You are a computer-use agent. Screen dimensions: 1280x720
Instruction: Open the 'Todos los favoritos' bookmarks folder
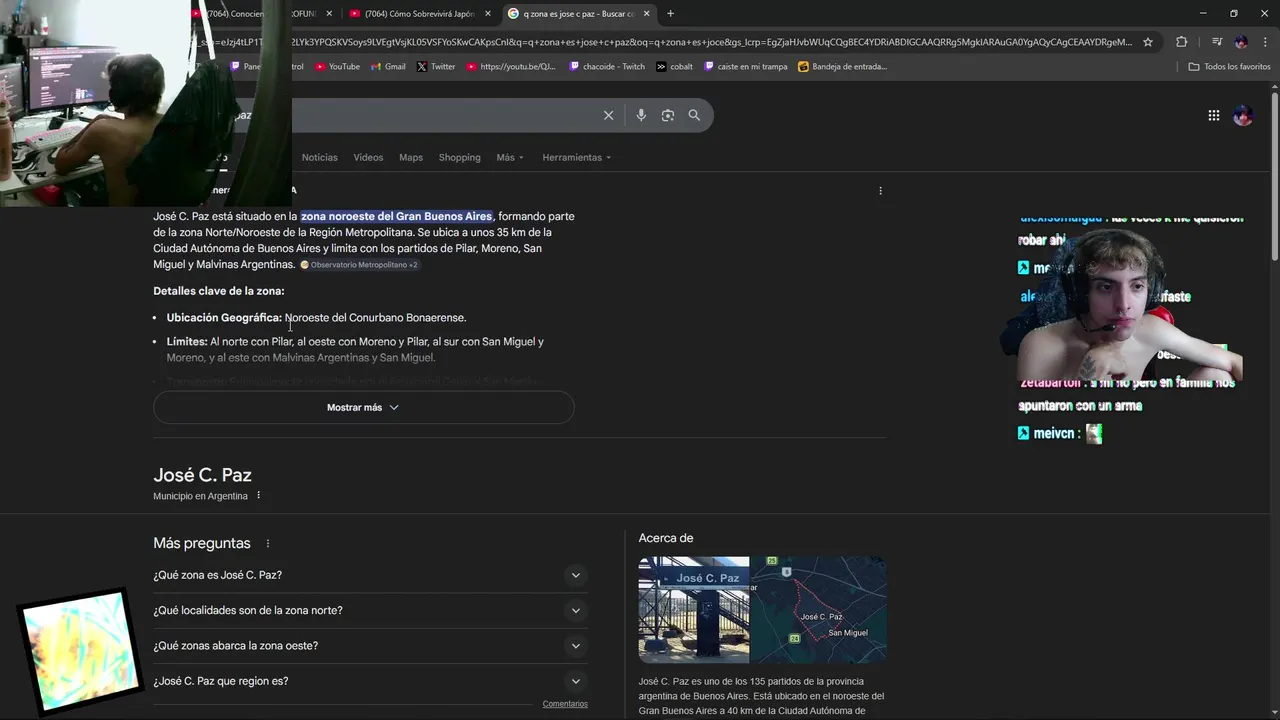[1229, 66]
